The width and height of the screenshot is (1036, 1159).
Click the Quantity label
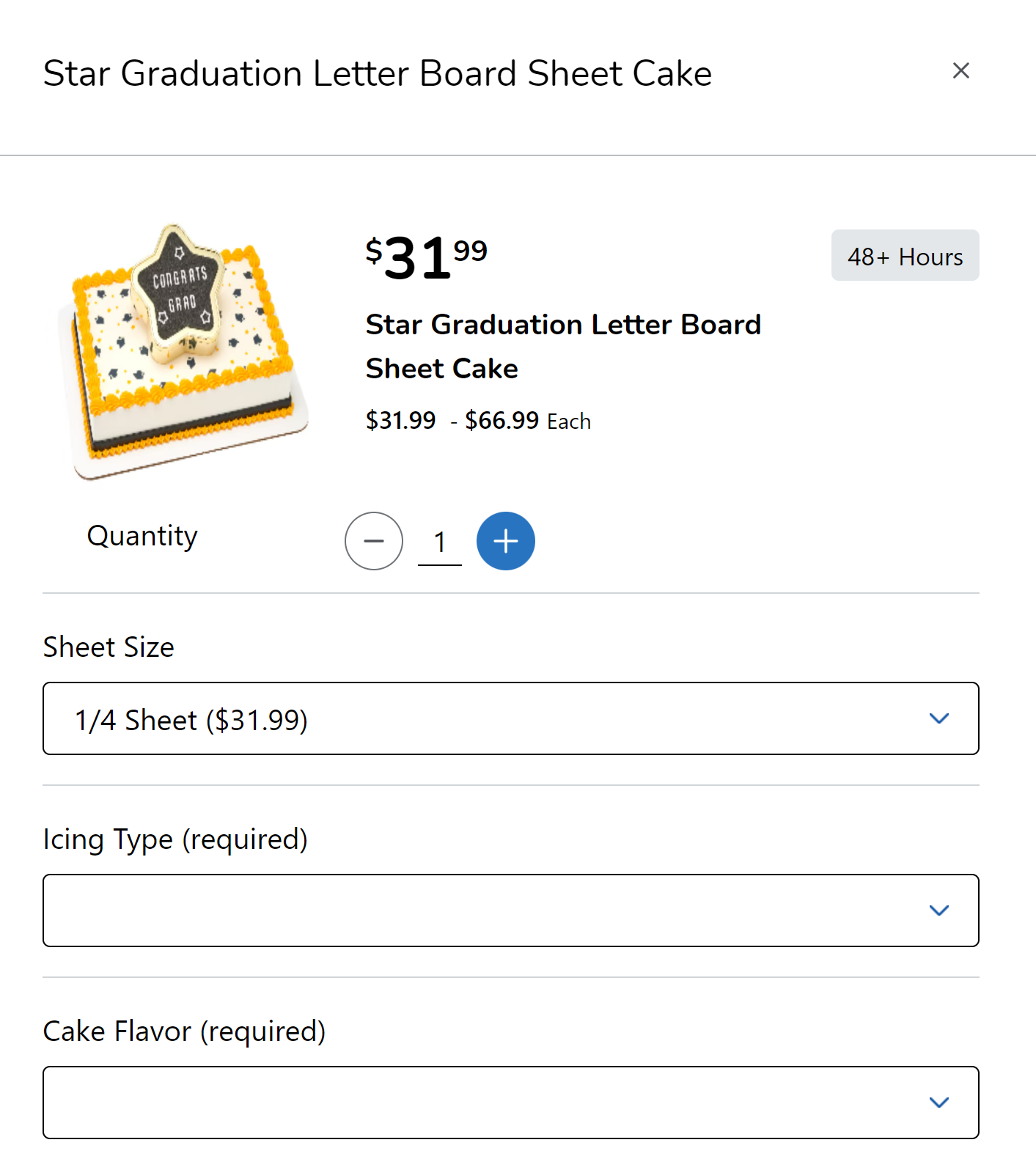tap(142, 536)
